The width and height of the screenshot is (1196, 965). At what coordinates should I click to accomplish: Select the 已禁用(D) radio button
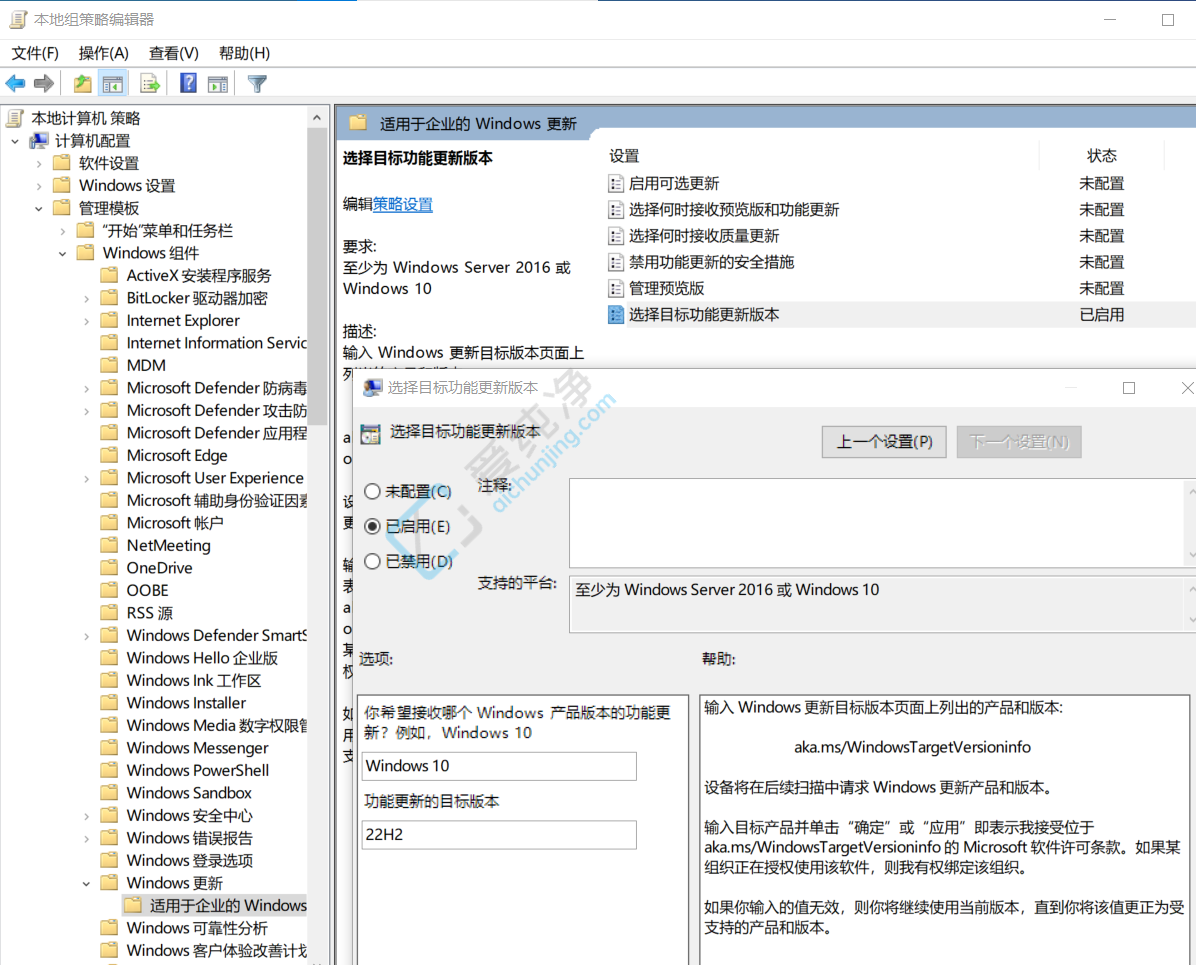pyautogui.click(x=372, y=561)
